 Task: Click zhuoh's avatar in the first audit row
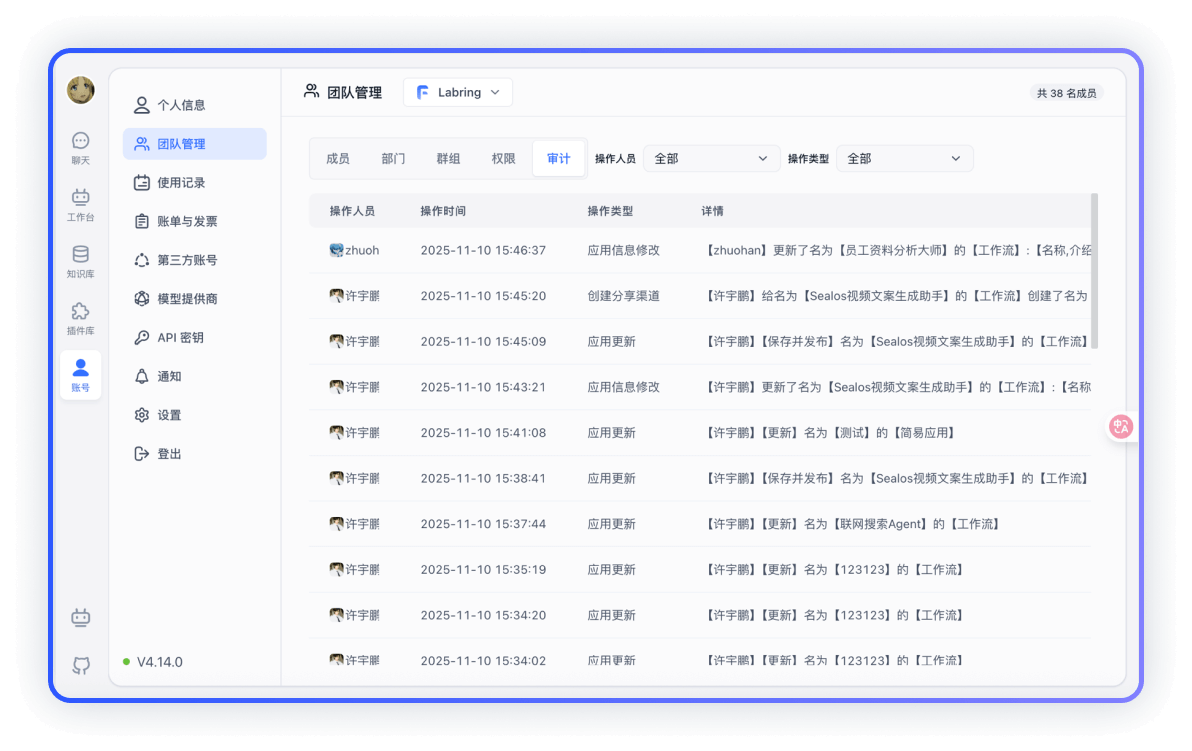[x=337, y=250]
